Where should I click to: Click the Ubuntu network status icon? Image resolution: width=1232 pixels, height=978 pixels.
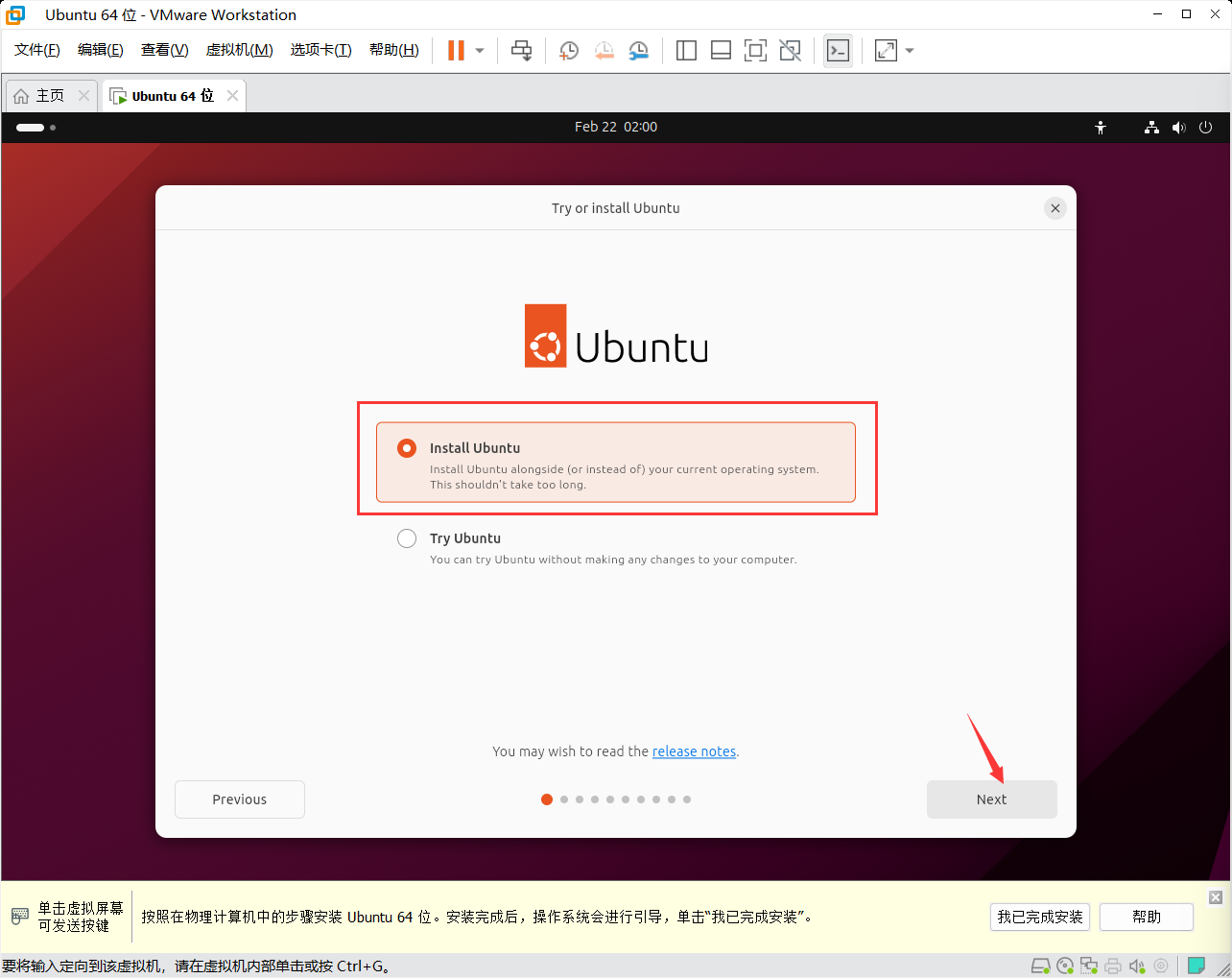point(1151,127)
